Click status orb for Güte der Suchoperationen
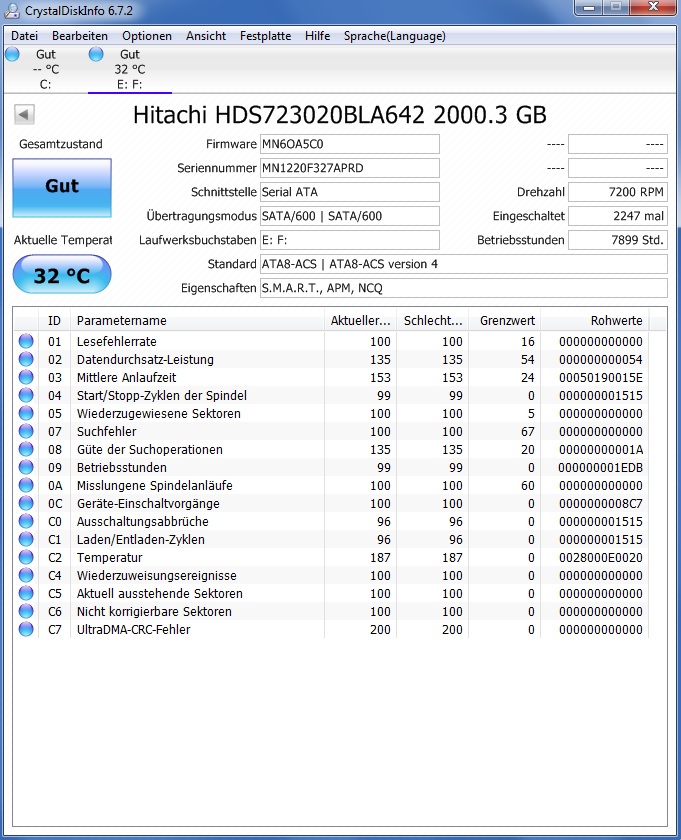Viewport: 681px width, 840px height. (x=26, y=449)
